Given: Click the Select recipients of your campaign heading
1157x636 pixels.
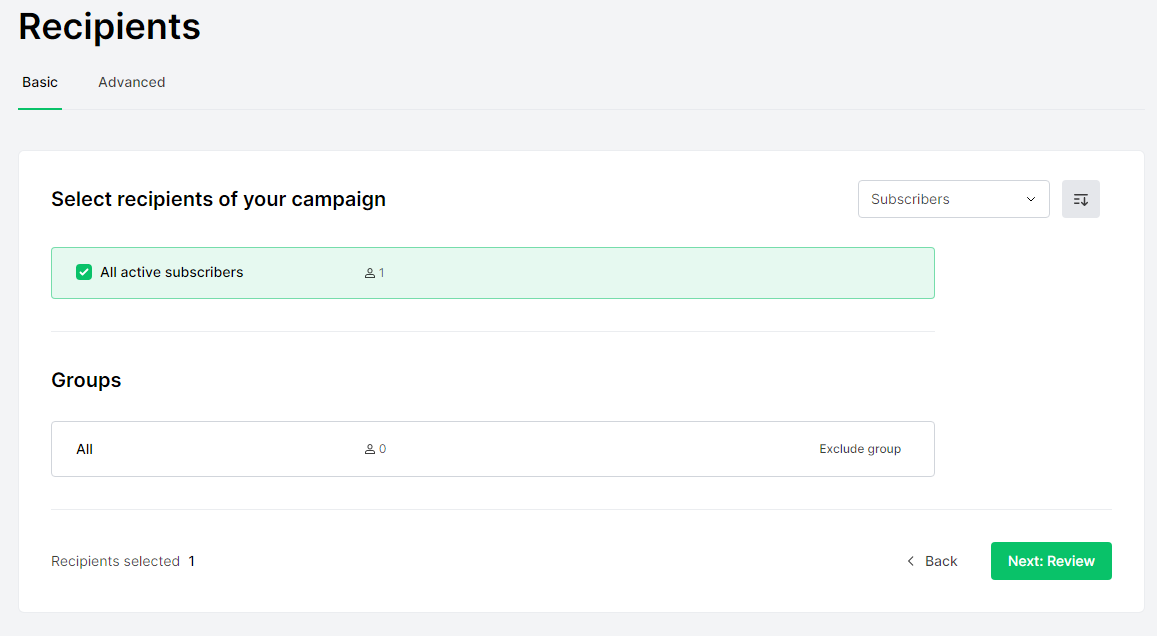Looking at the screenshot, I should tap(218, 199).
